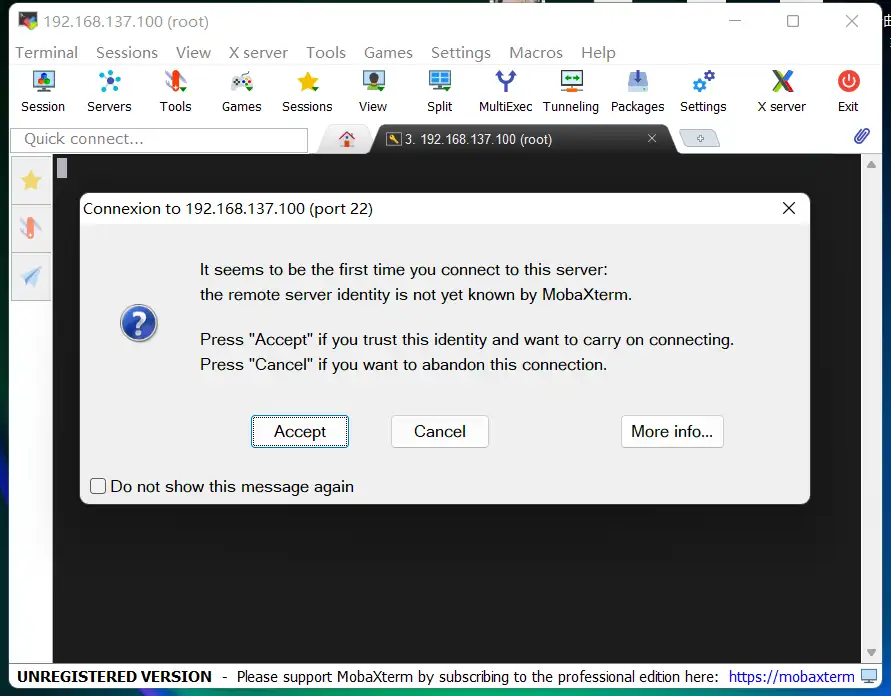The image size is (891, 696).
Task: Close the 192.168.137.100 session tab
Action: tap(652, 138)
